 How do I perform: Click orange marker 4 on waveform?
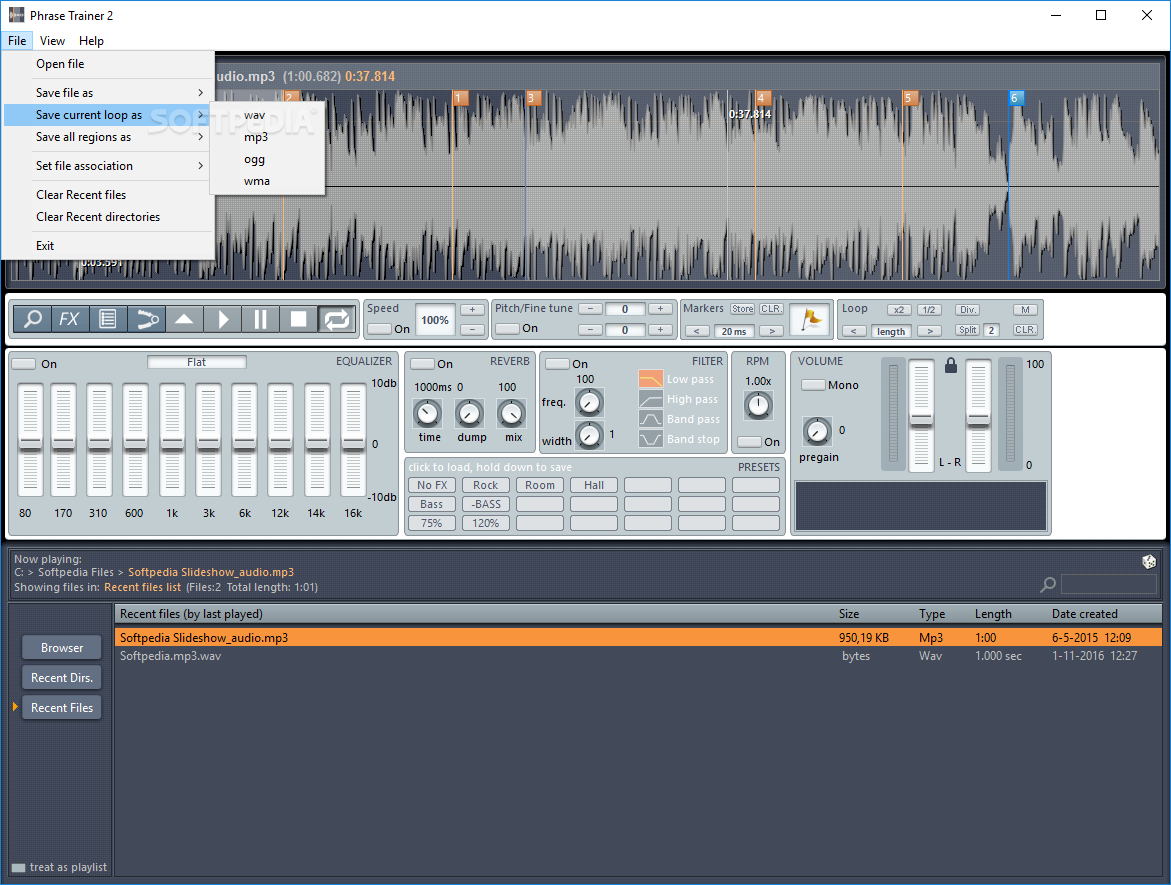(x=762, y=98)
